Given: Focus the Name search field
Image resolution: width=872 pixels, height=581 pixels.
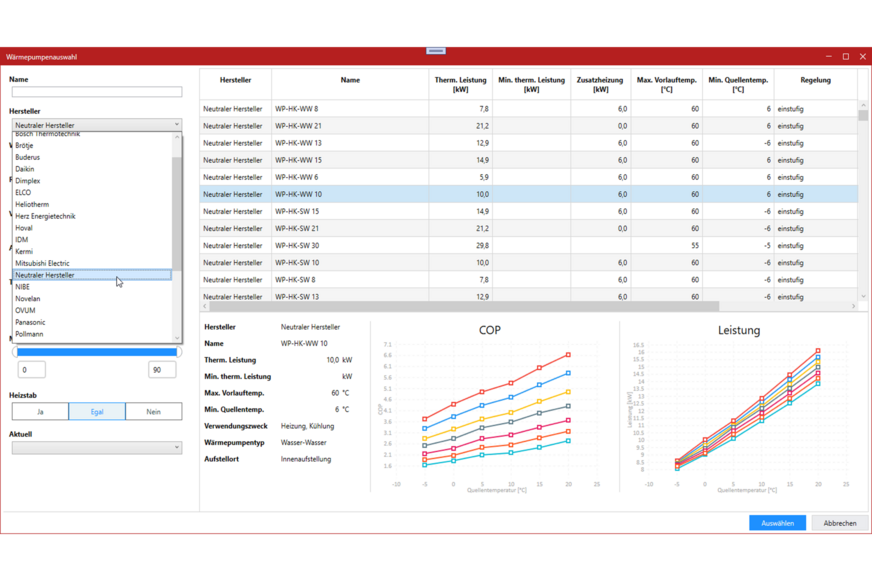Looking at the screenshot, I should [97, 92].
